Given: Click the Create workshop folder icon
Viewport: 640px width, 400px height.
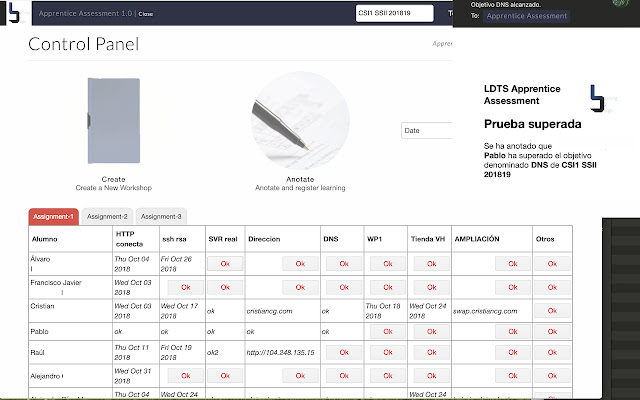Looking at the screenshot, I should 114,121.
